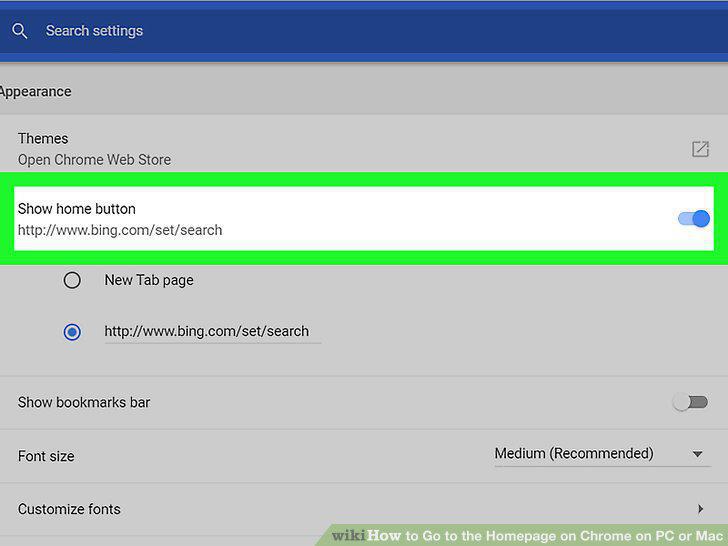Expand Customize fonts with the arrow
This screenshot has height=546, width=728.
pos(700,509)
